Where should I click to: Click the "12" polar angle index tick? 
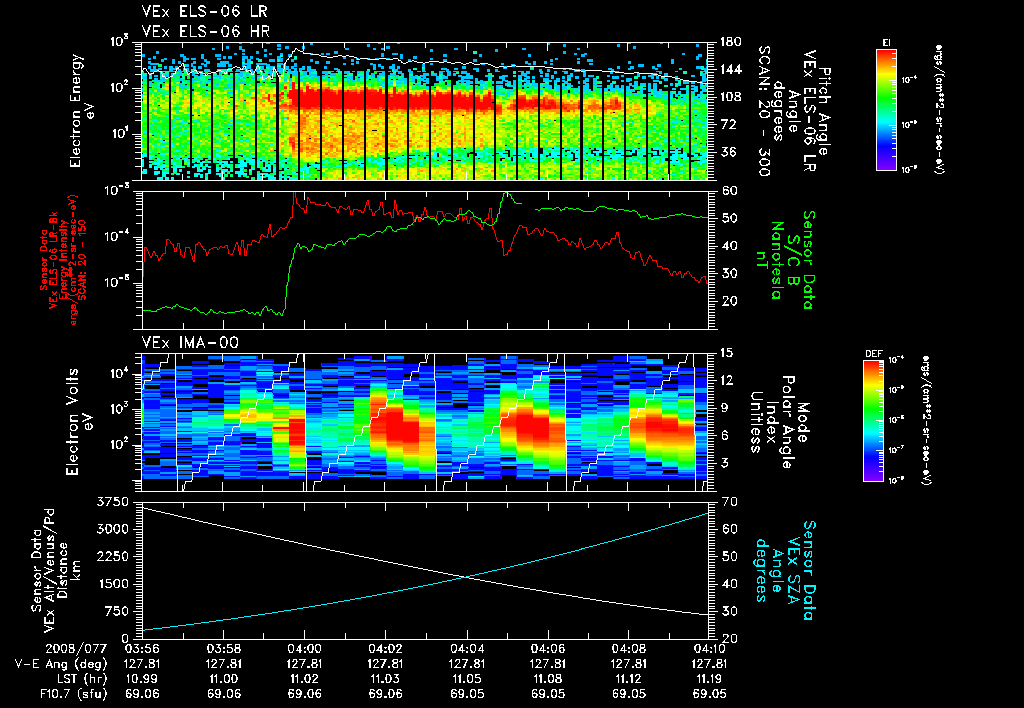pyautogui.click(x=726, y=380)
